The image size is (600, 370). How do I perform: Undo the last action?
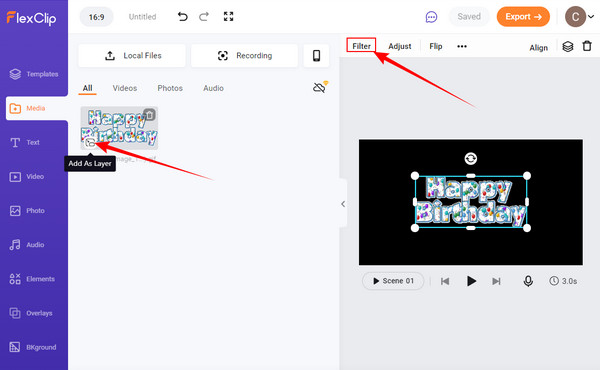pyautogui.click(x=183, y=16)
